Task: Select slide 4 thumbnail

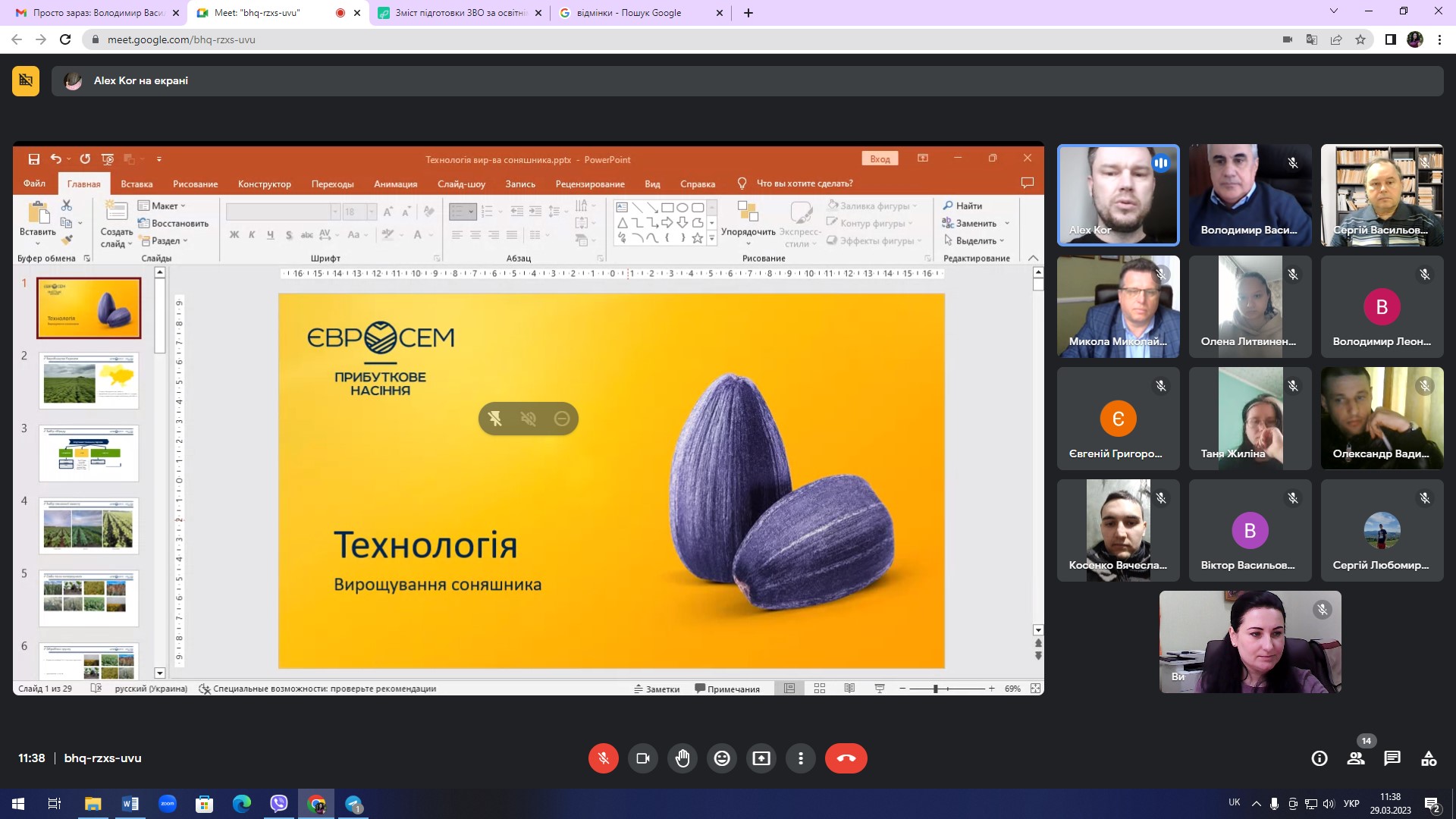Action: pyautogui.click(x=89, y=526)
